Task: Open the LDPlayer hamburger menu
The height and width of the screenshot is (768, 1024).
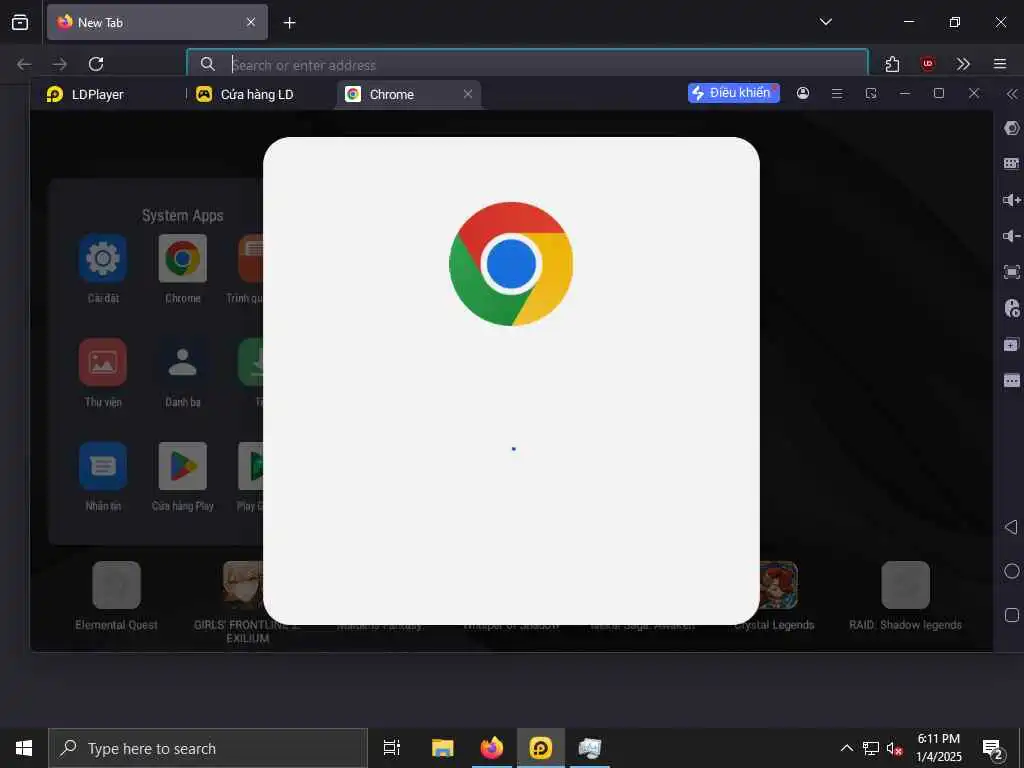Action: (837, 93)
